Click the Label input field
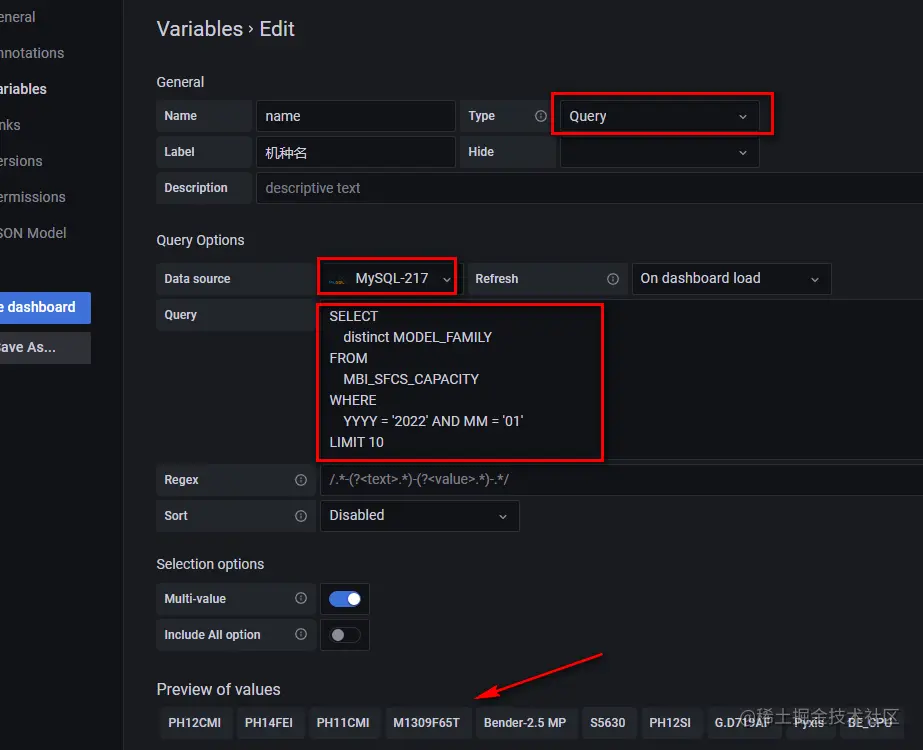Image resolution: width=923 pixels, height=750 pixels. click(x=356, y=152)
